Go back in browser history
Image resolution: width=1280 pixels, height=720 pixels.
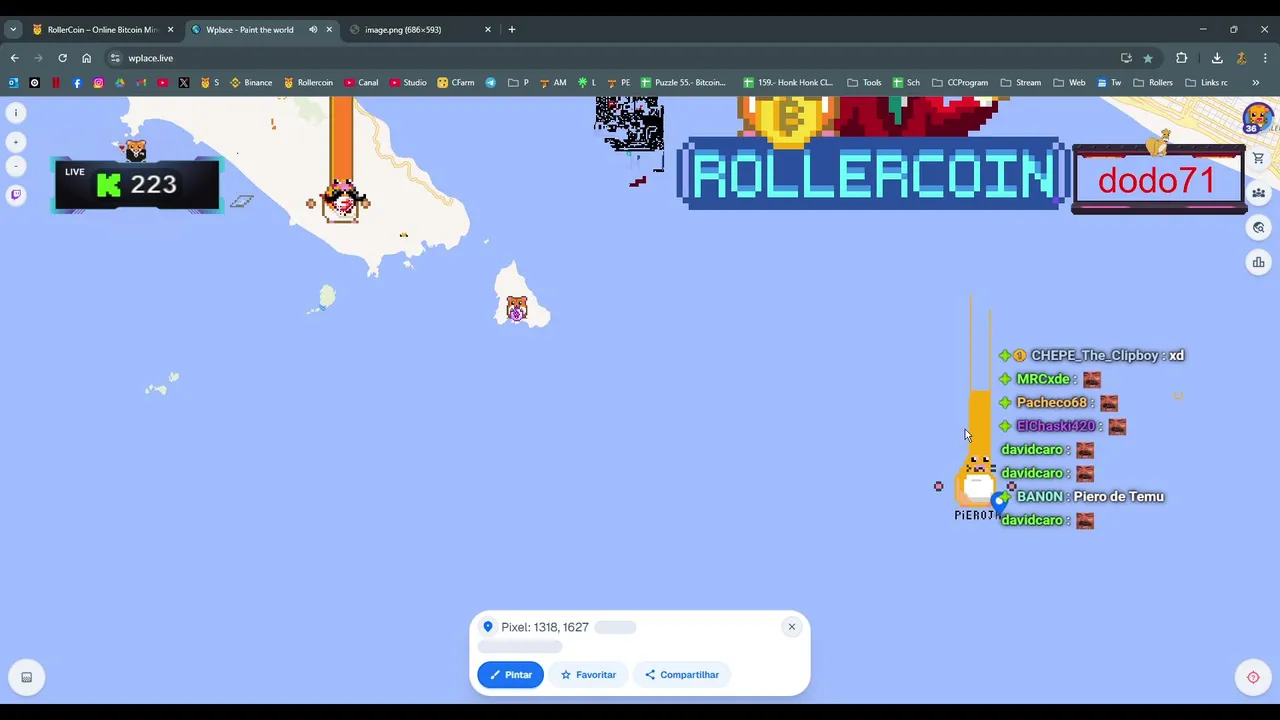[x=14, y=58]
